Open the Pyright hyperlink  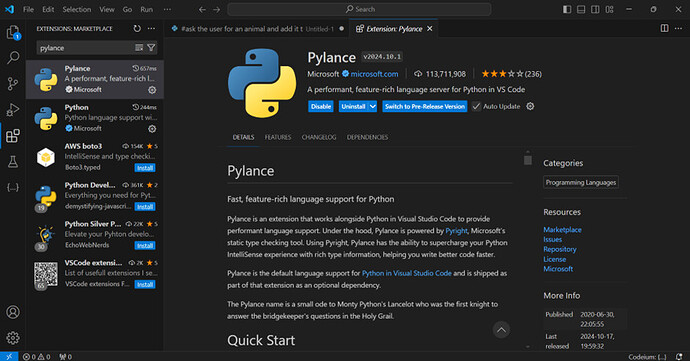(x=456, y=231)
